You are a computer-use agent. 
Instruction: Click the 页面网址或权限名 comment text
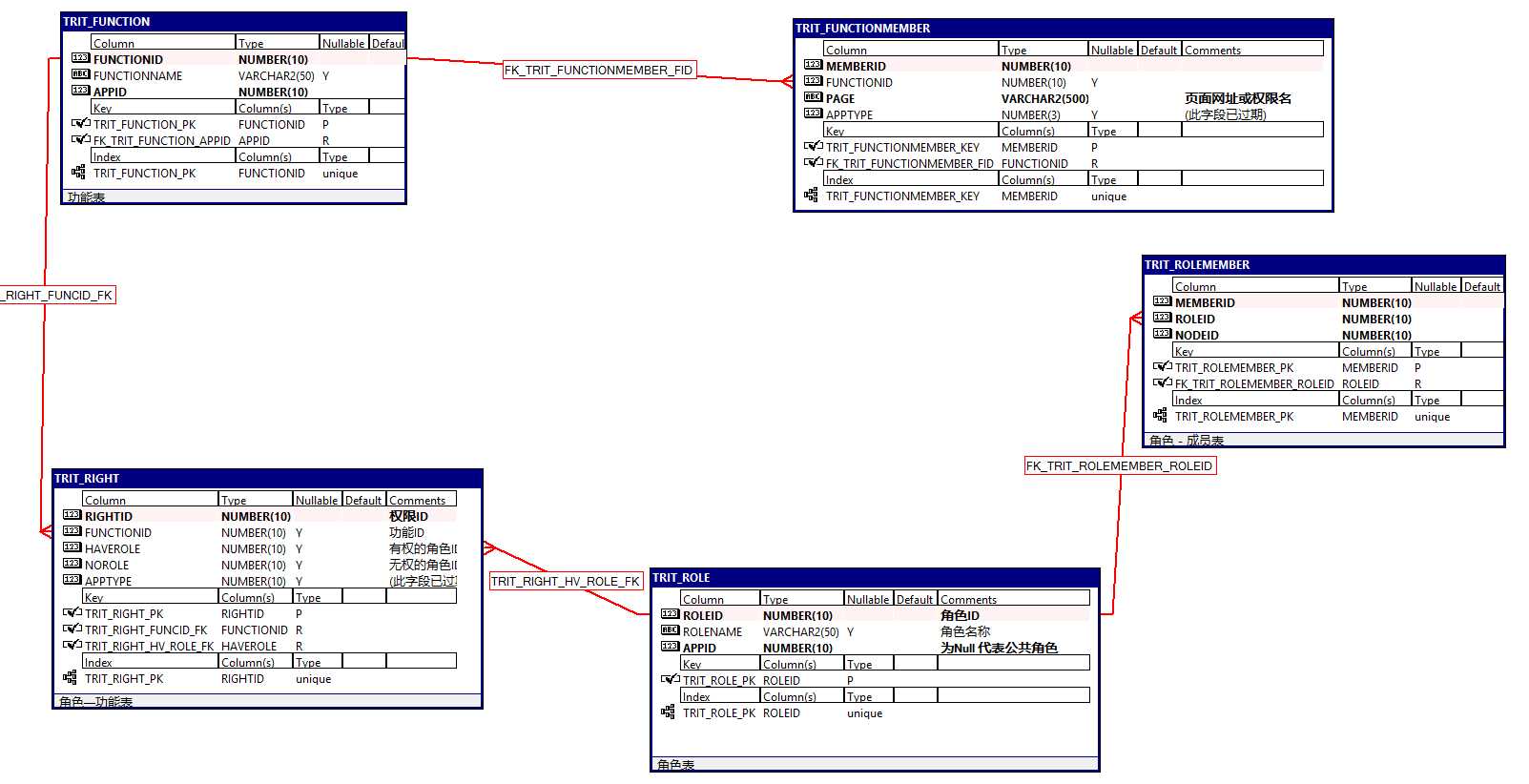pos(1238,98)
